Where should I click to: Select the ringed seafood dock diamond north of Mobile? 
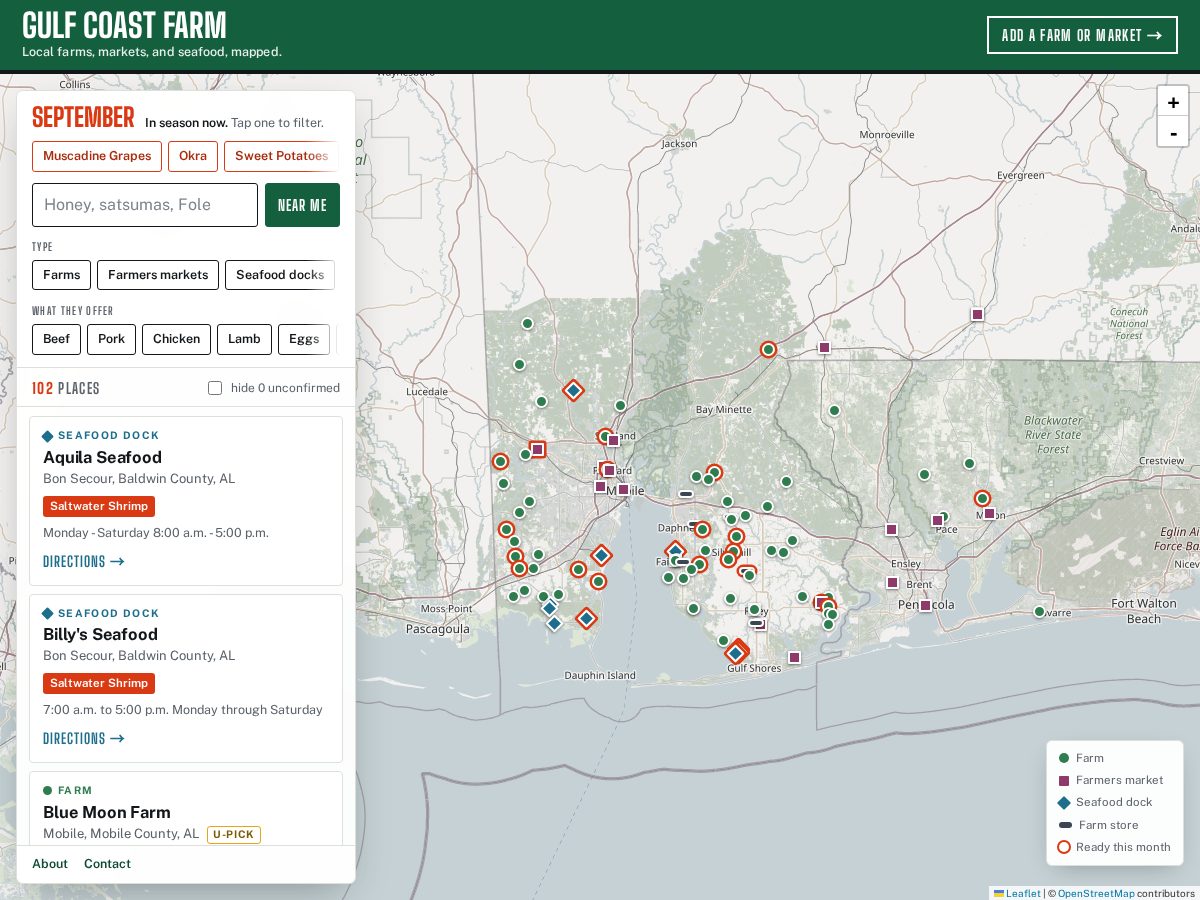coord(573,390)
